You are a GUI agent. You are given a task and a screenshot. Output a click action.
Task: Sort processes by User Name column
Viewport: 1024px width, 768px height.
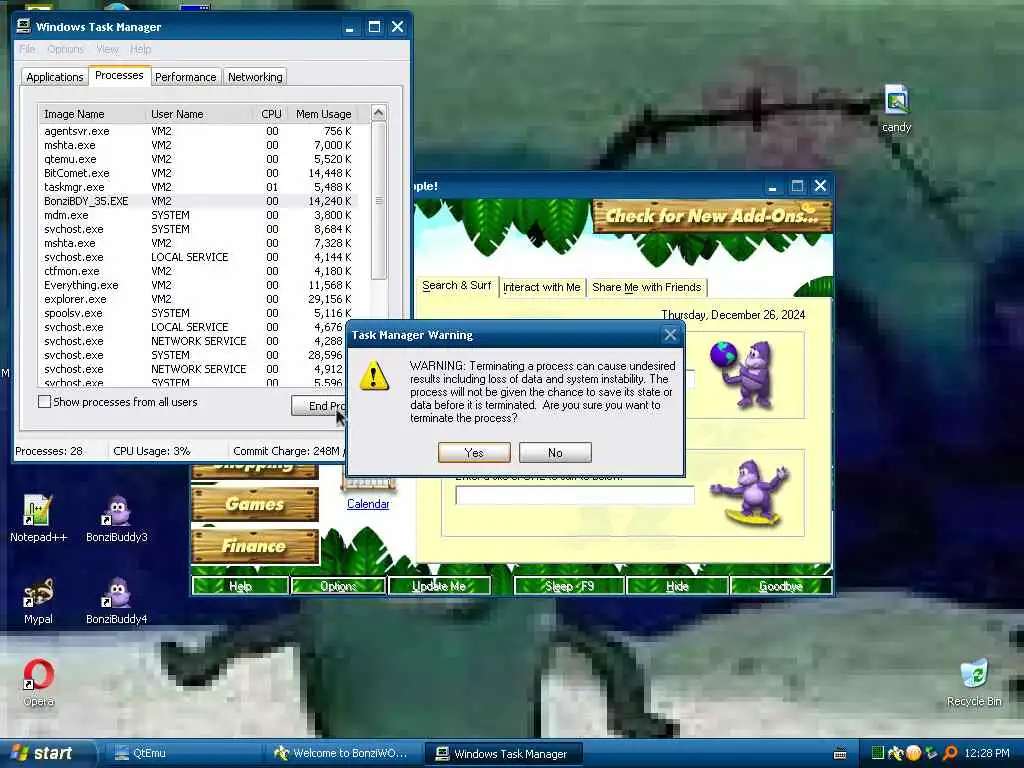(x=199, y=114)
